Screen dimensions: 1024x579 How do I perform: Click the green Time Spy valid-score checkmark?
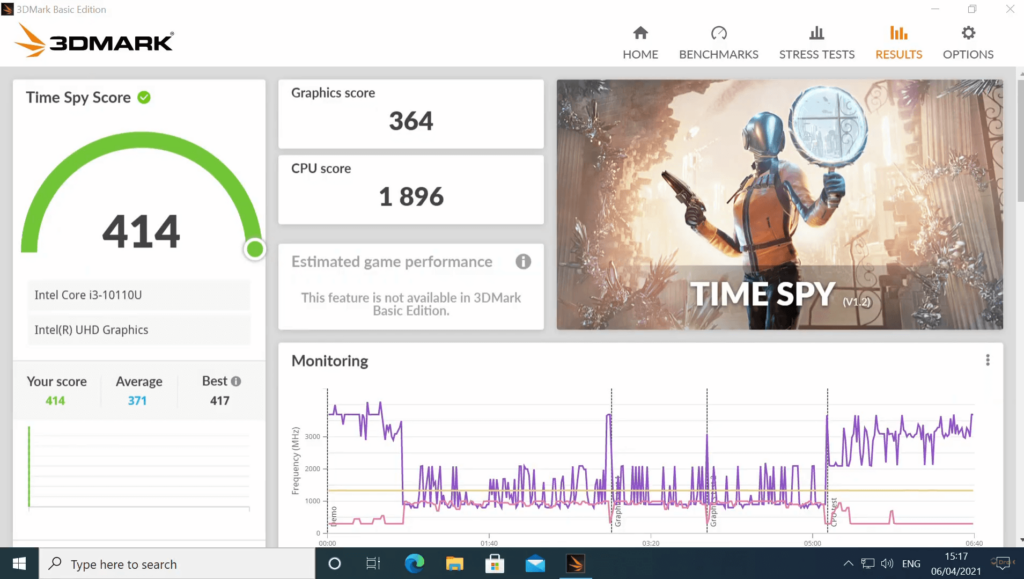pyautogui.click(x=144, y=97)
